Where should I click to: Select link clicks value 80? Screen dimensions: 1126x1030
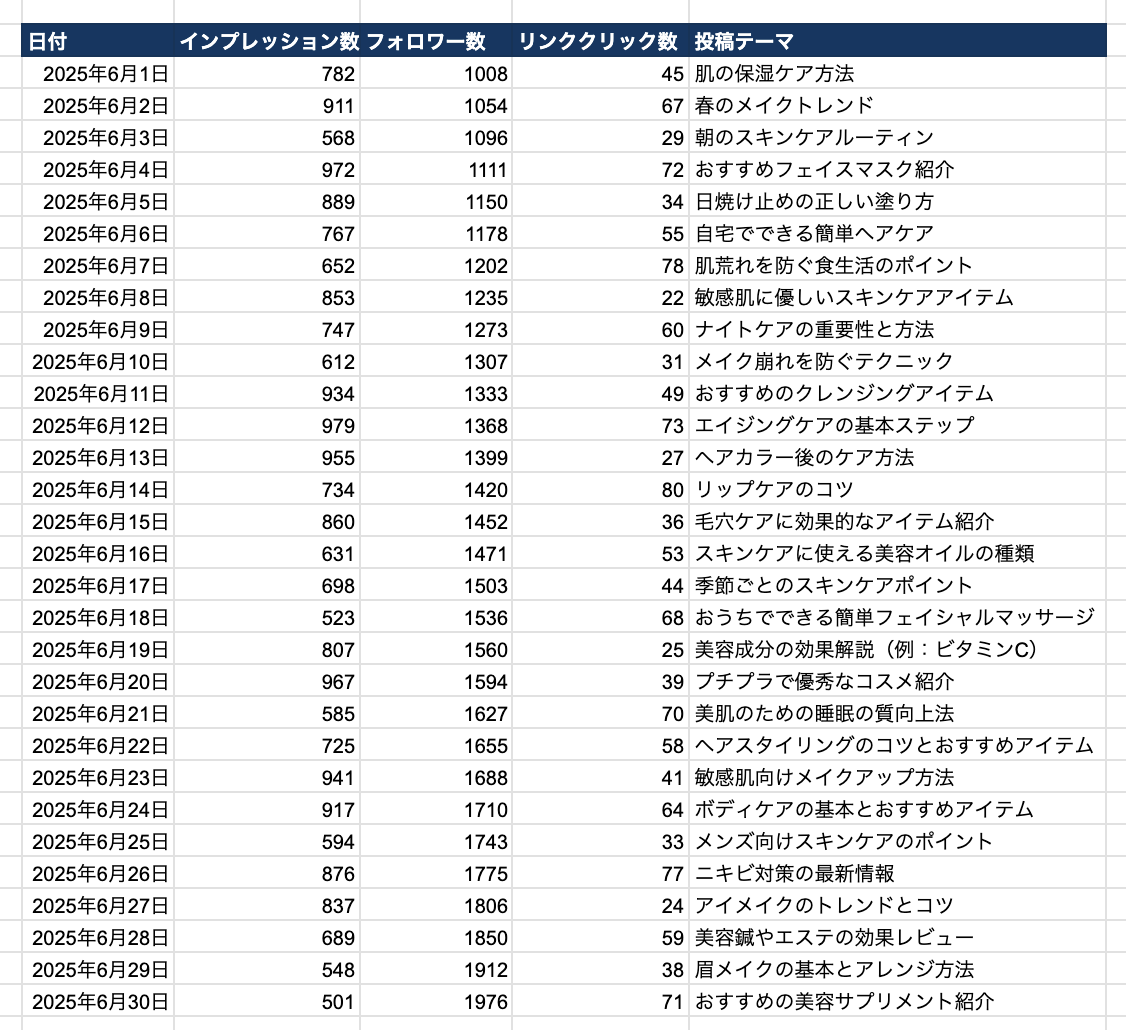[x=600, y=489]
